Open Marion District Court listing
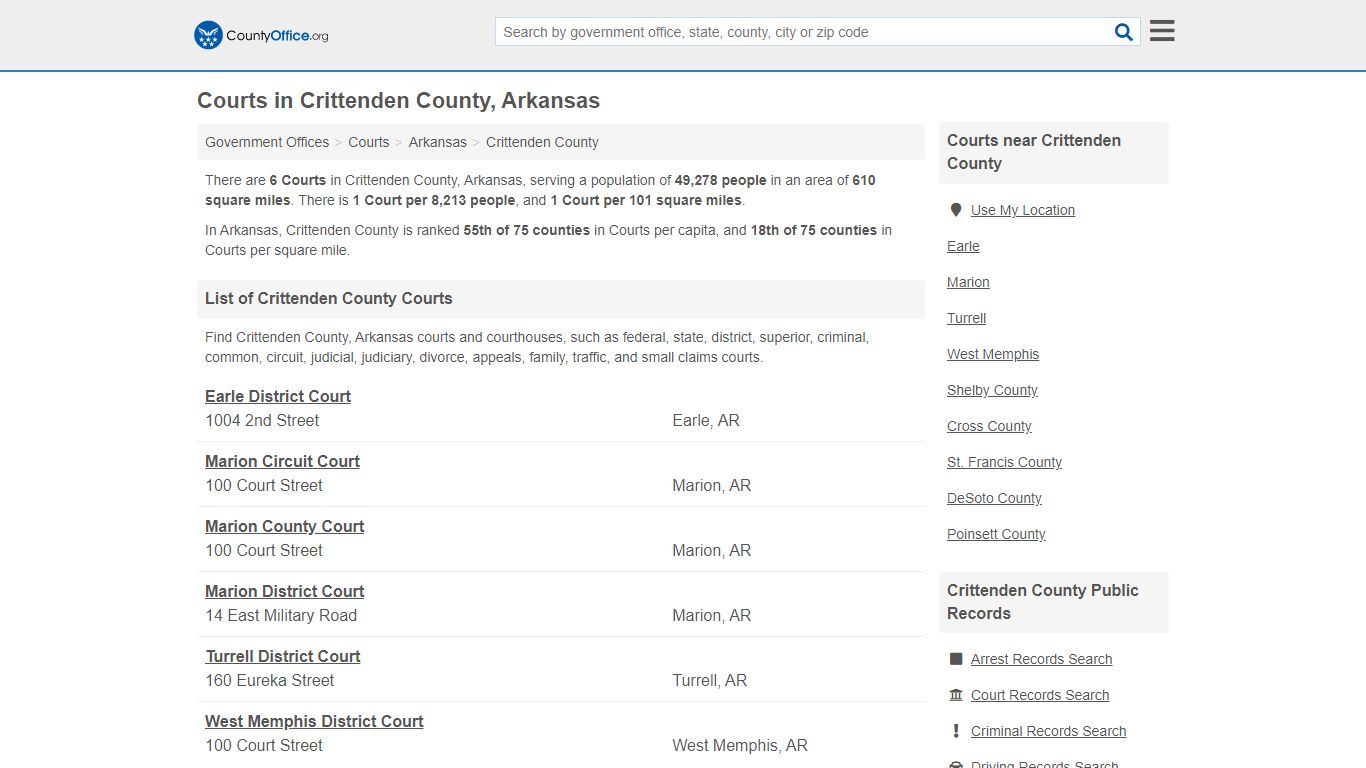 (285, 591)
